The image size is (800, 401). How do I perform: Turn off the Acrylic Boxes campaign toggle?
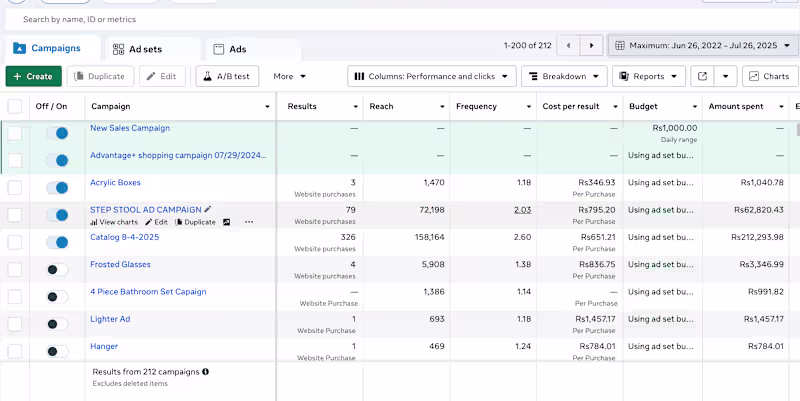(x=58, y=187)
